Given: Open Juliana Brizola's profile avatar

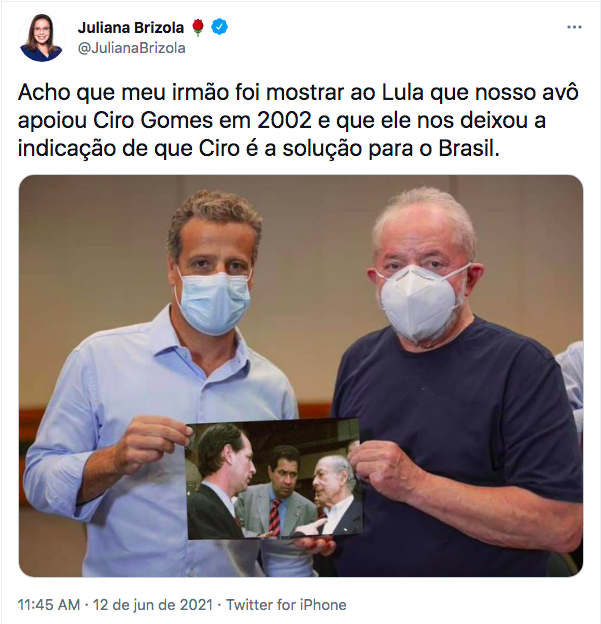Looking at the screenshot, I should (x=41, y=38).
